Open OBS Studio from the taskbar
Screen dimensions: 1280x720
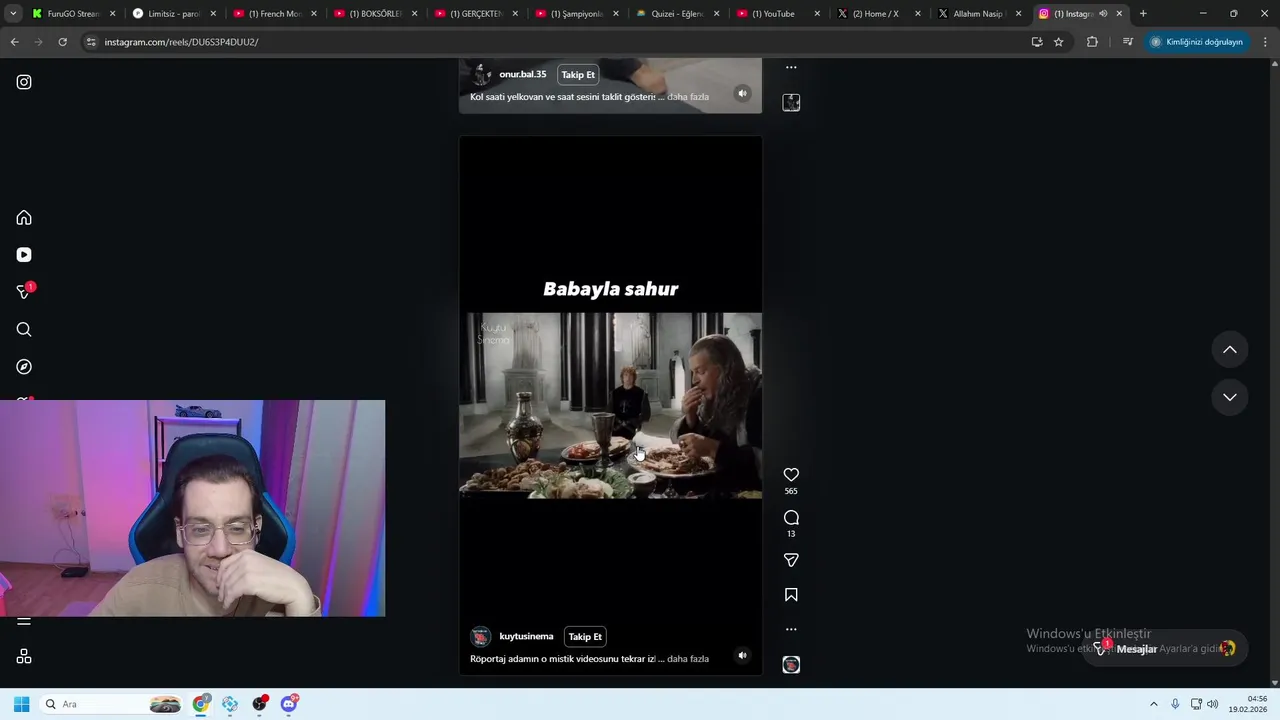260,704
